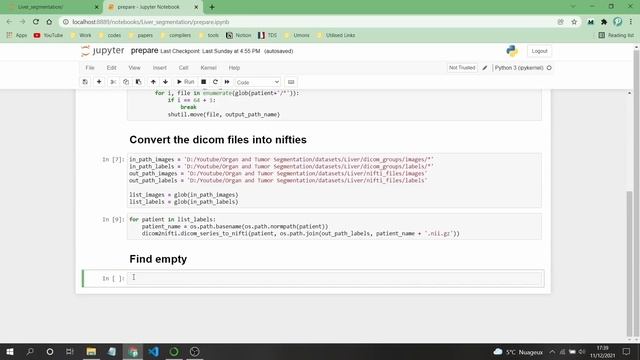Select the In [9] for-loop code cell
The width and height of the screenshot is (640, 360).
335,227
